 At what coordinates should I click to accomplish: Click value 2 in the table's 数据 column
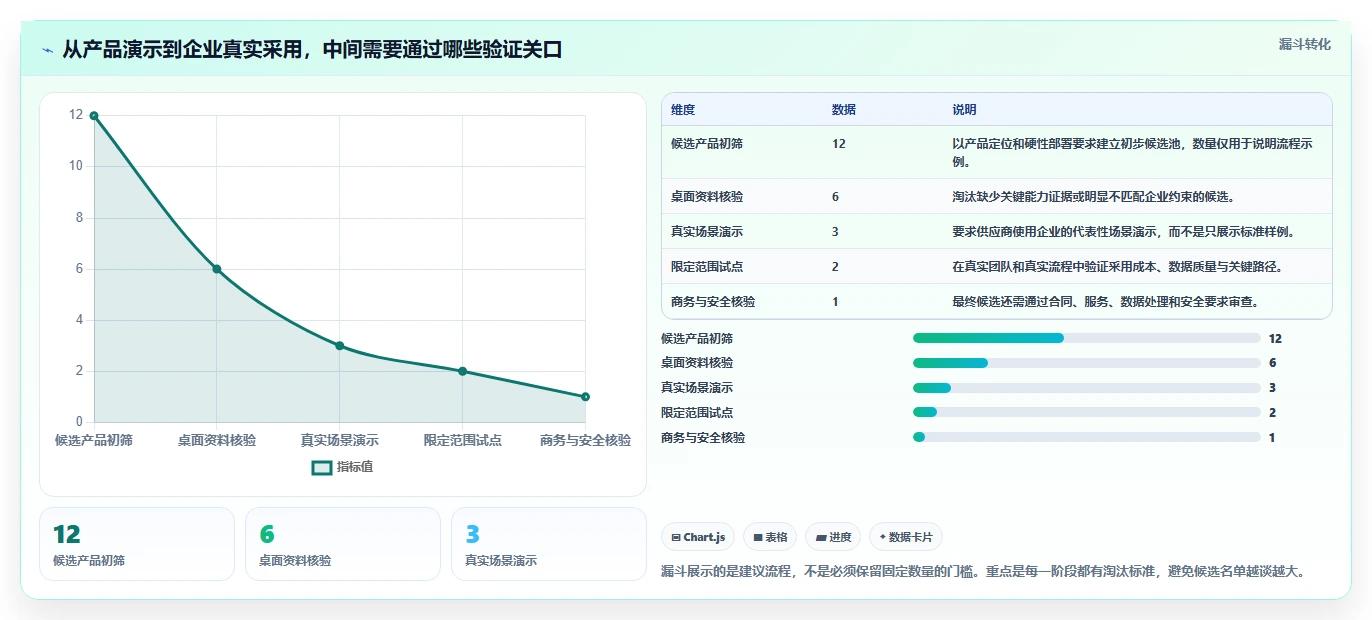point(836,267)
